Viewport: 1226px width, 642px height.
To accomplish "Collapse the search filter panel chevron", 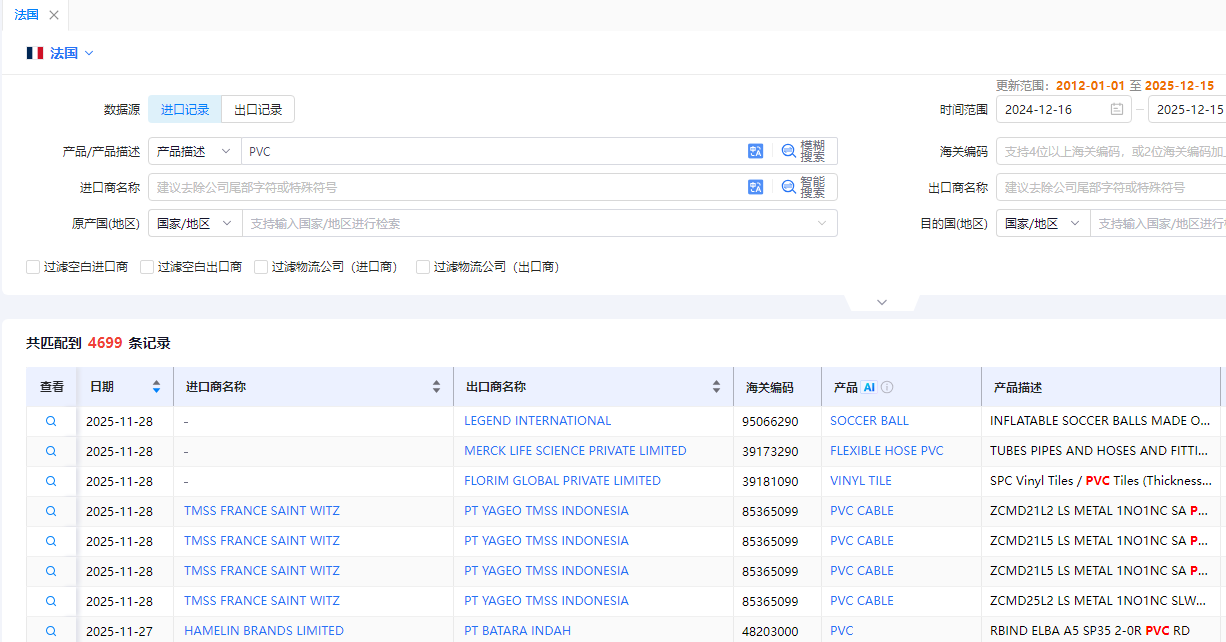I will click(881, 302).
